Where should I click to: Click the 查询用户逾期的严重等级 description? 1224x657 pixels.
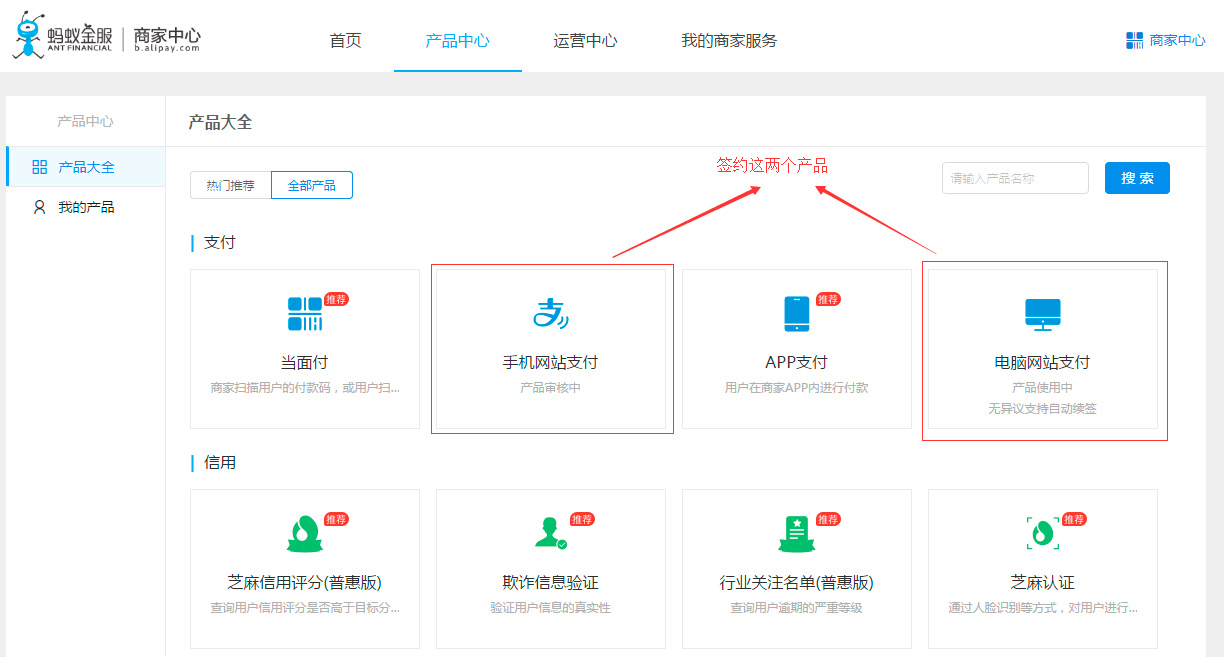click(x=797, y=607)
